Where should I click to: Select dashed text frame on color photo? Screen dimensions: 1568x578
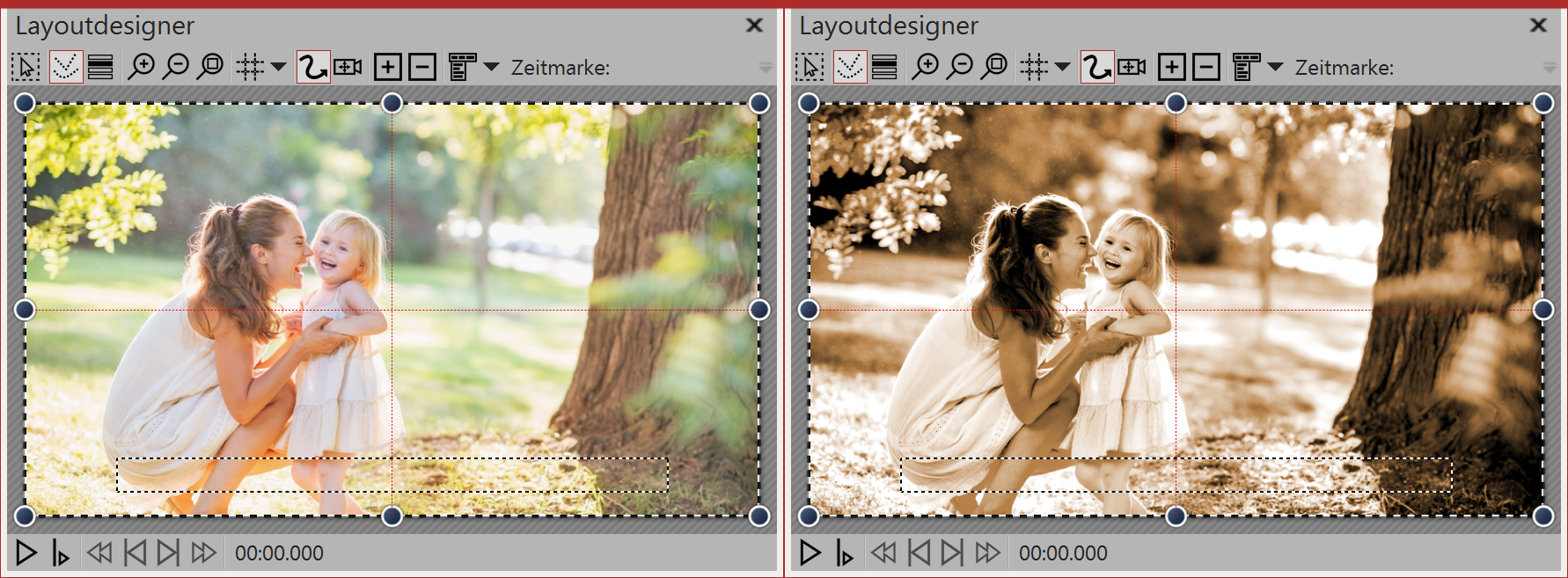(392, 474)
